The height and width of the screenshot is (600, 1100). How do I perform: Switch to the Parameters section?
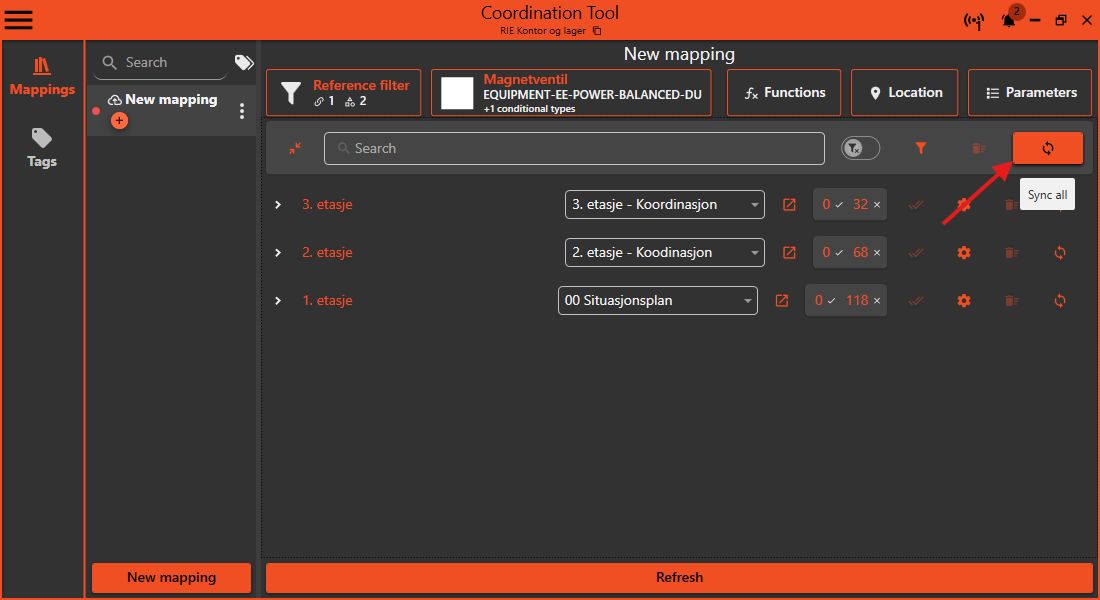point(1029,92)
